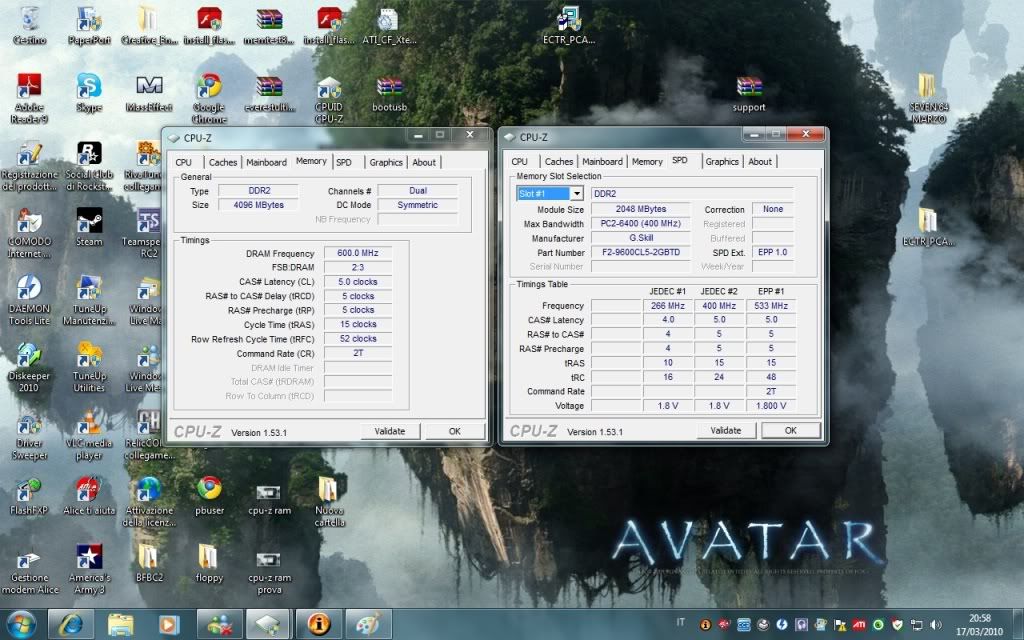Screen dimensions: 1024x640
Task: Click the Part Number field F2-9600CL5-2GBTD
Action: coord(639,253)
